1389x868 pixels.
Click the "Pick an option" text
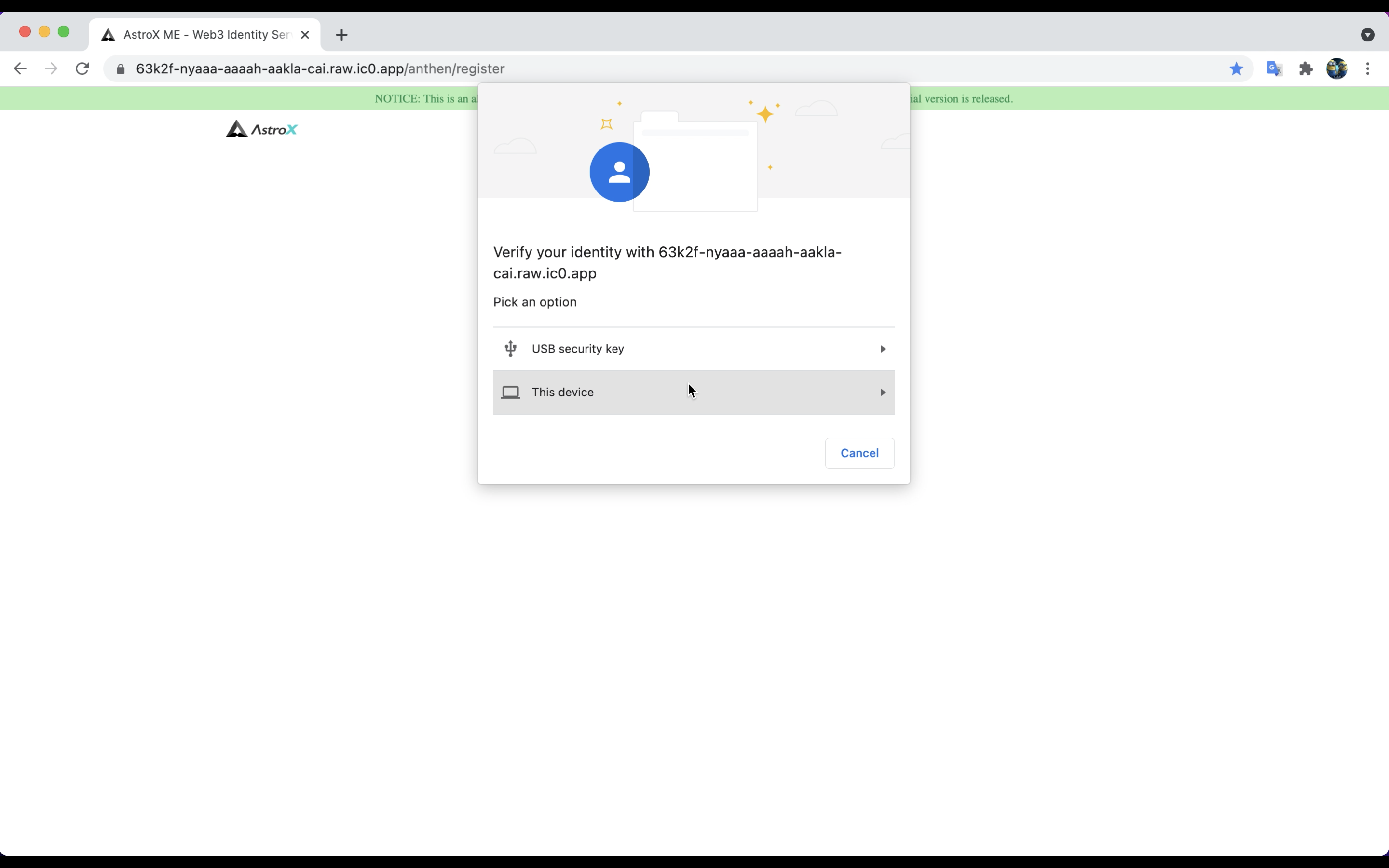(535, 302)
